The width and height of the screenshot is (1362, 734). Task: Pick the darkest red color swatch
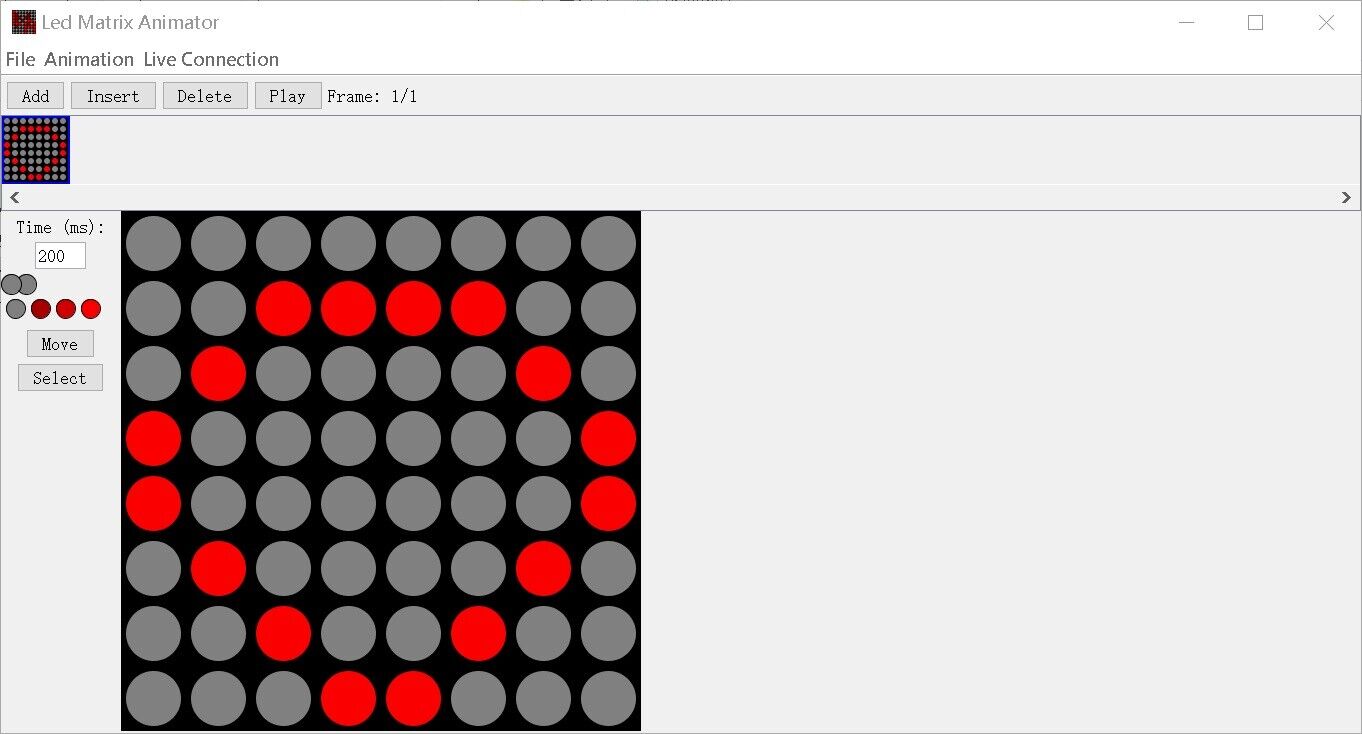click(41, 309)
